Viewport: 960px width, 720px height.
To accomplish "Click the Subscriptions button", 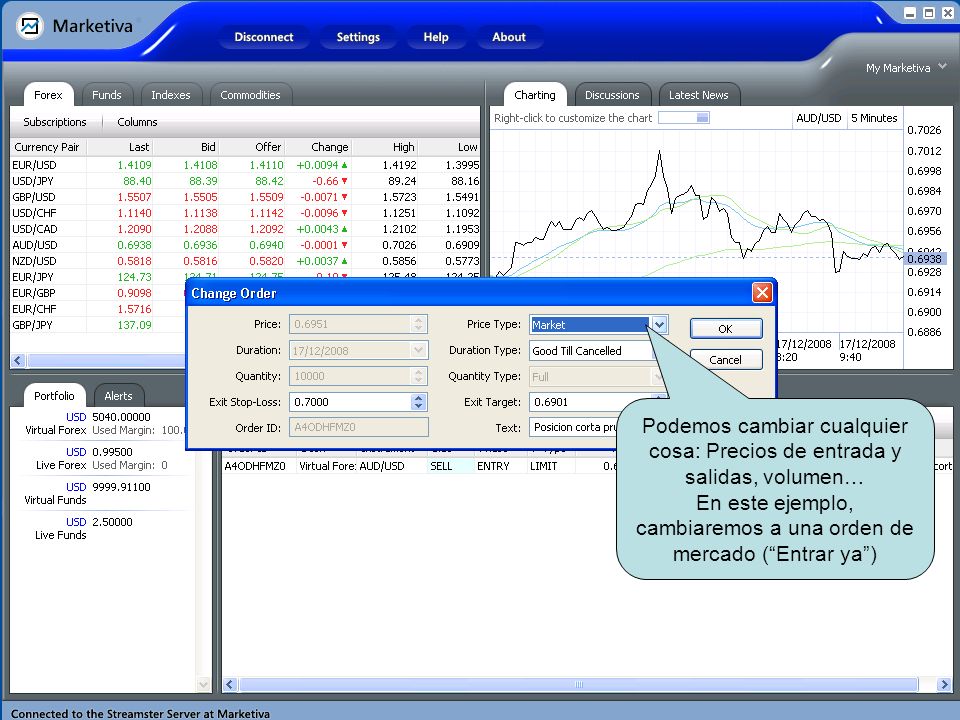I will pos(54,122).
